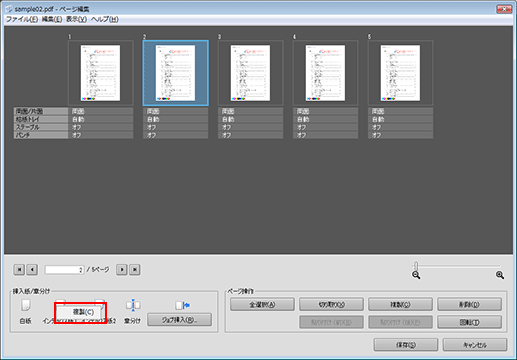Click the 削除(D) delete button
Image resolution: width=517 pixels, height=360 pixels.
point(469,304)
